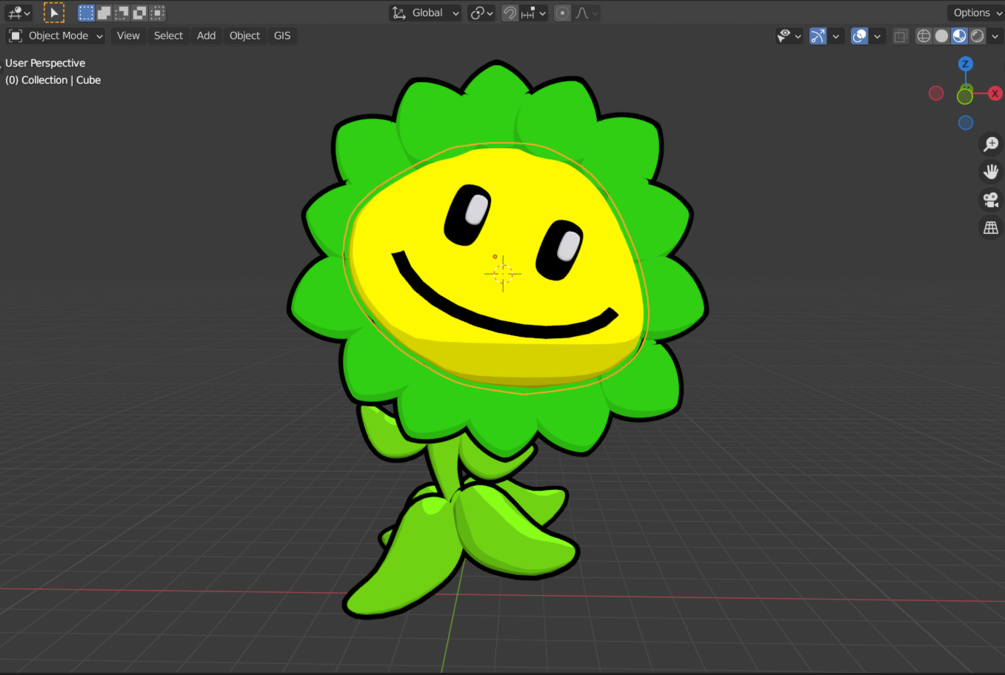Image resolution: width=1005 pixels, height=675 pixels.
Task: Click the green Y axis gizmo circle
Action: [x=965, y=97]
